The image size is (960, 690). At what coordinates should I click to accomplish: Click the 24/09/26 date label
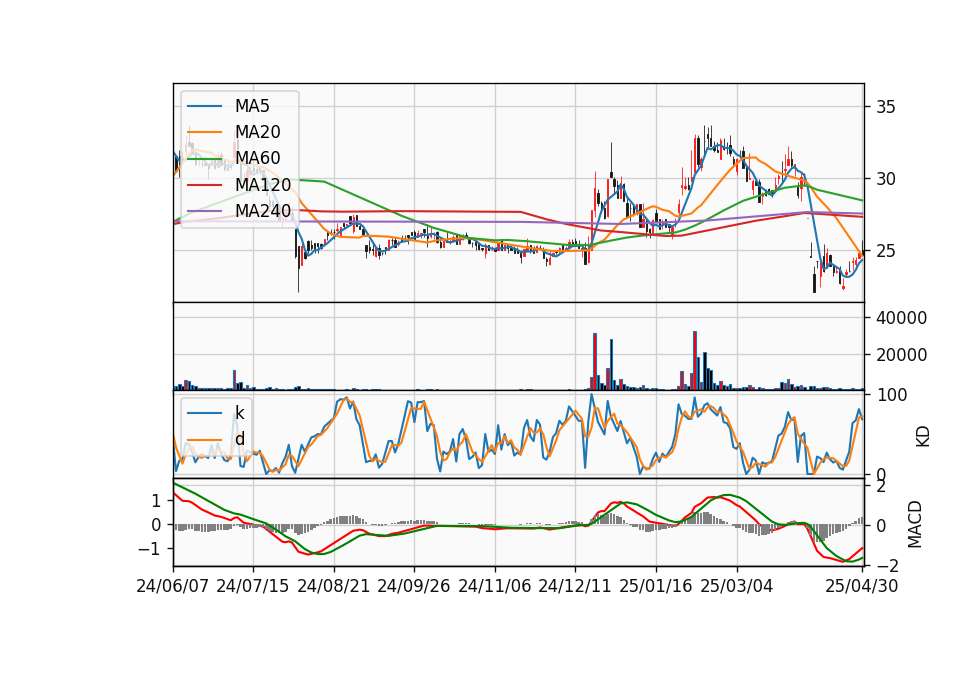point(414,586)
